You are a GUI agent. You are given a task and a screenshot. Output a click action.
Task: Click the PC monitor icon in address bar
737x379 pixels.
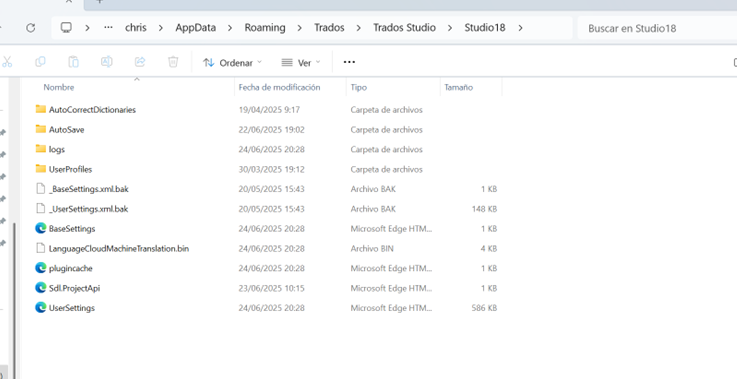[66, 28]
